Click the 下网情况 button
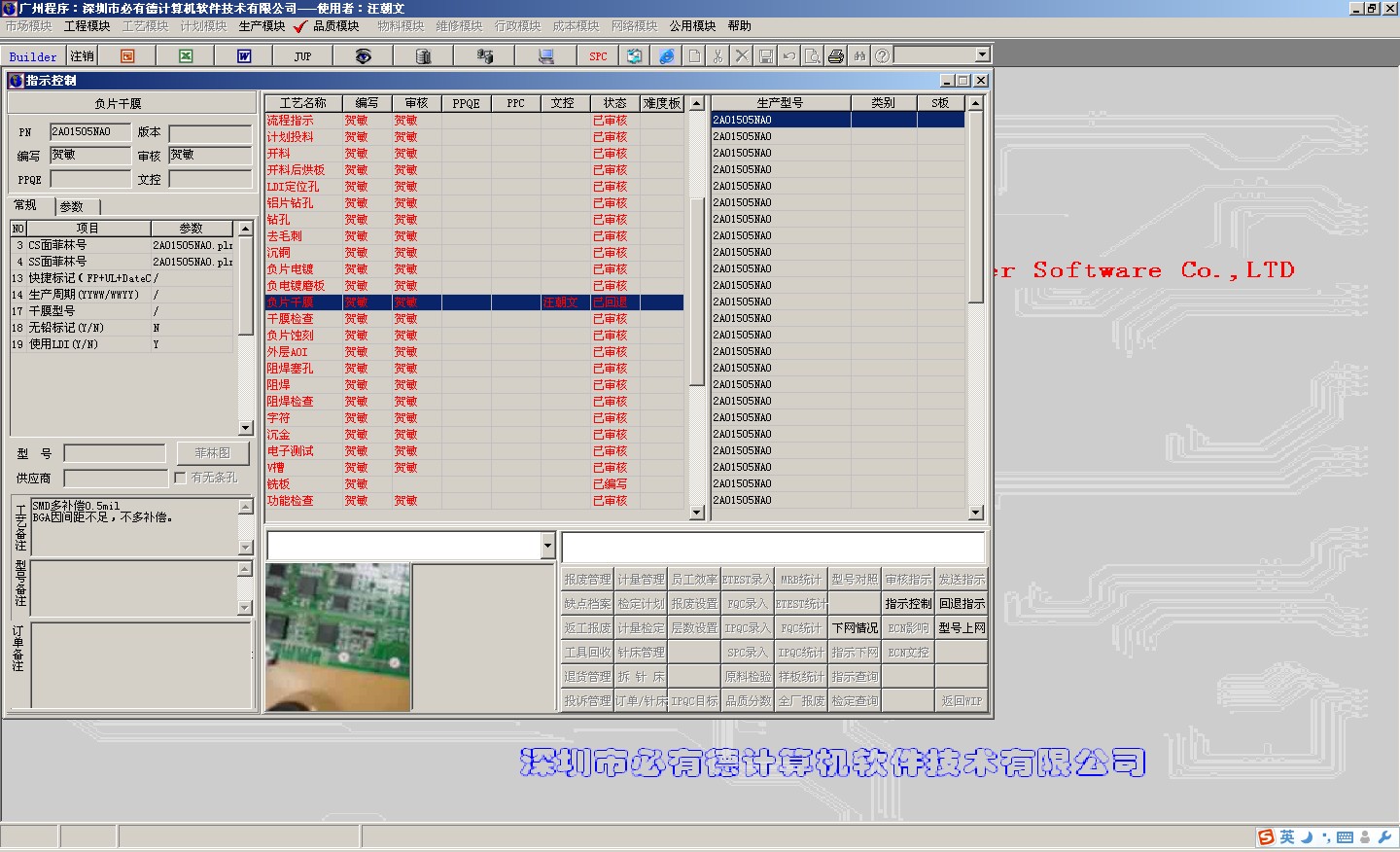Screen dimensions: 1400x852 click(855, 628)
